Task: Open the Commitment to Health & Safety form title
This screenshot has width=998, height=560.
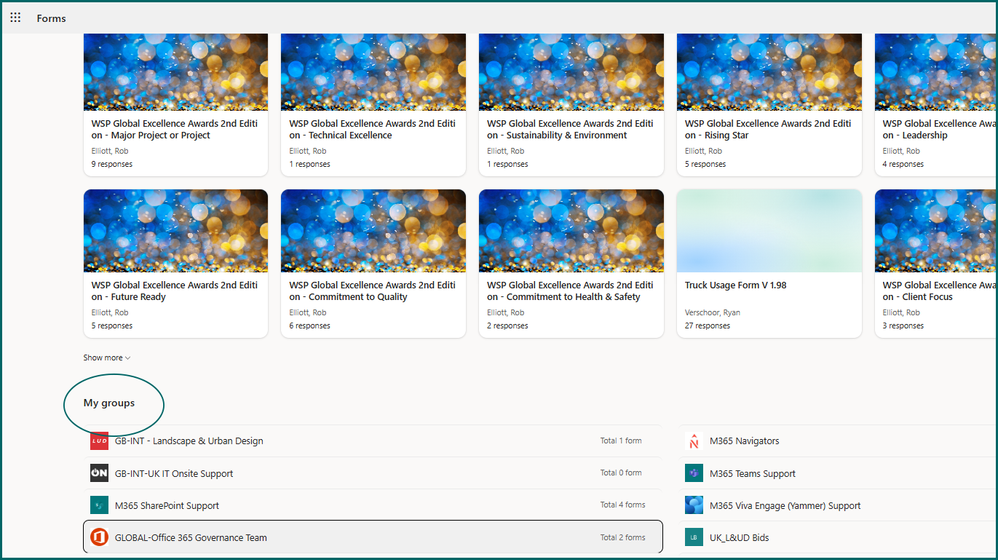Action: [x=570, y=291]
